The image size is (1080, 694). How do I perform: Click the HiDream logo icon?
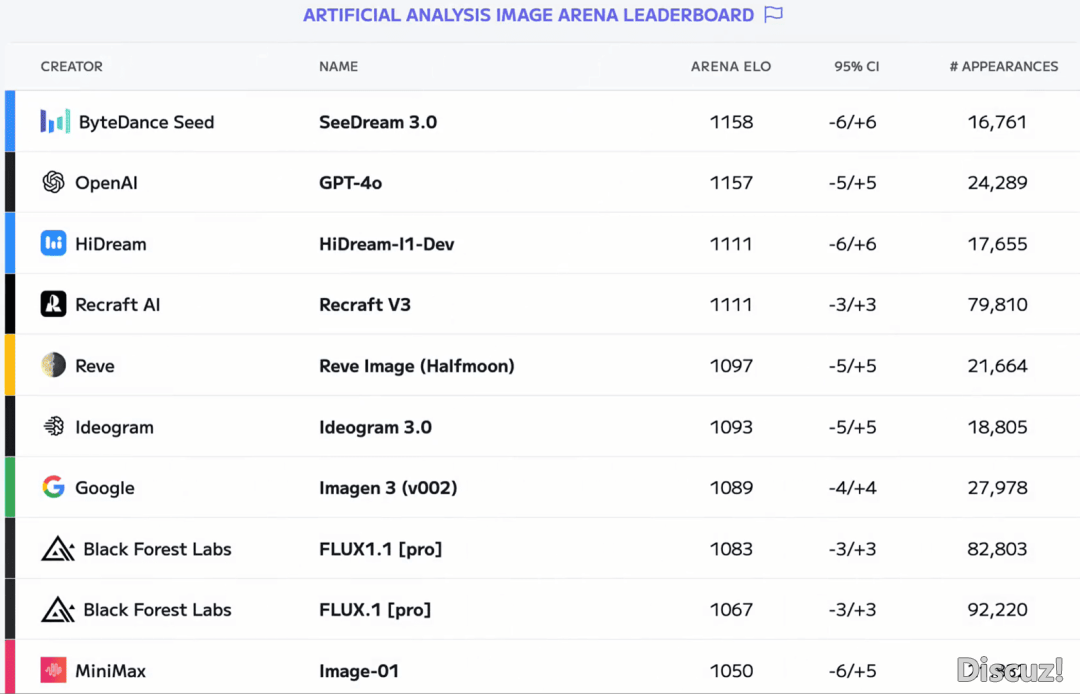tap(54, 243)
